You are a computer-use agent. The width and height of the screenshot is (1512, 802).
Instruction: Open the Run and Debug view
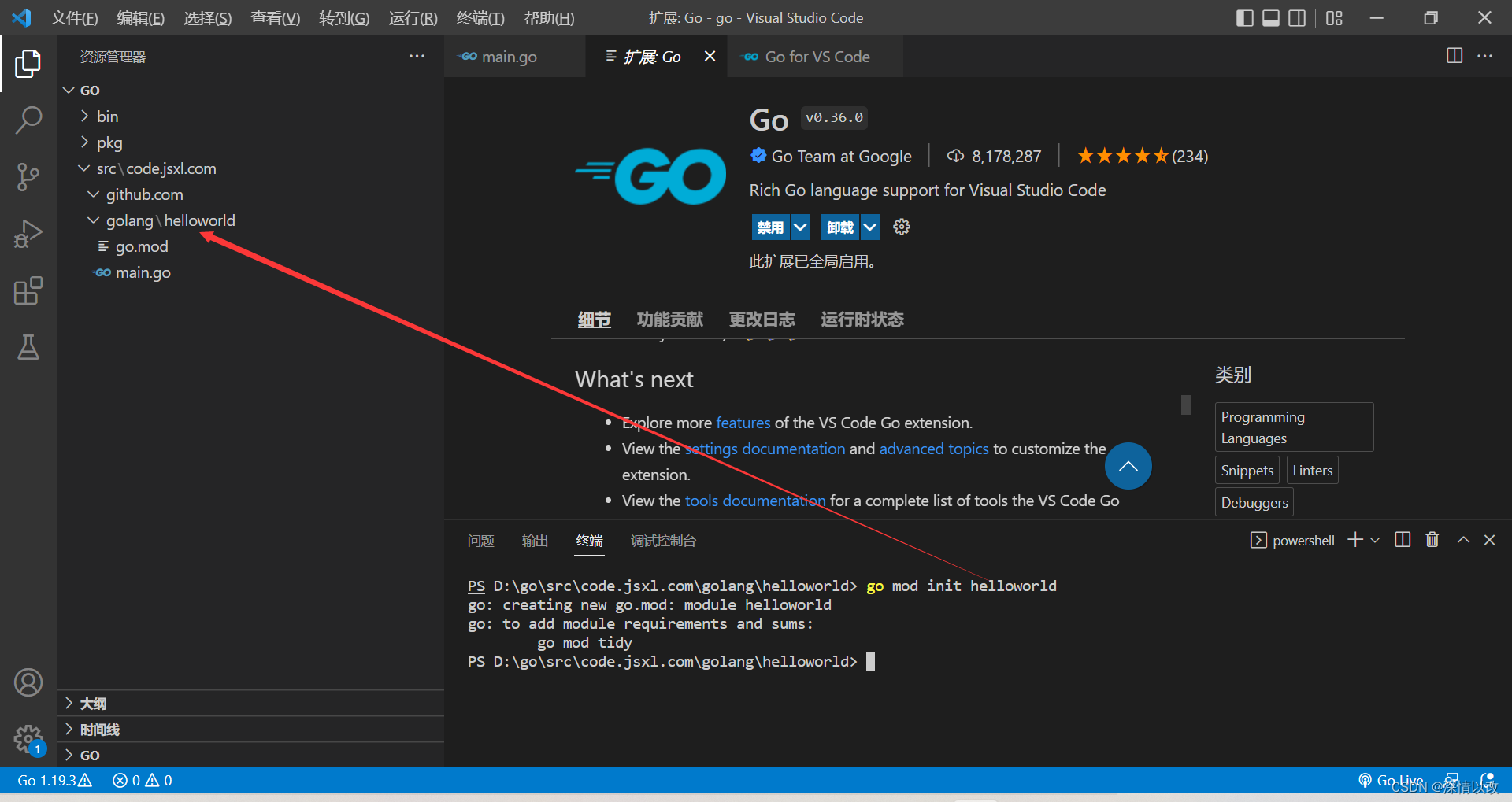pos(28,234)
